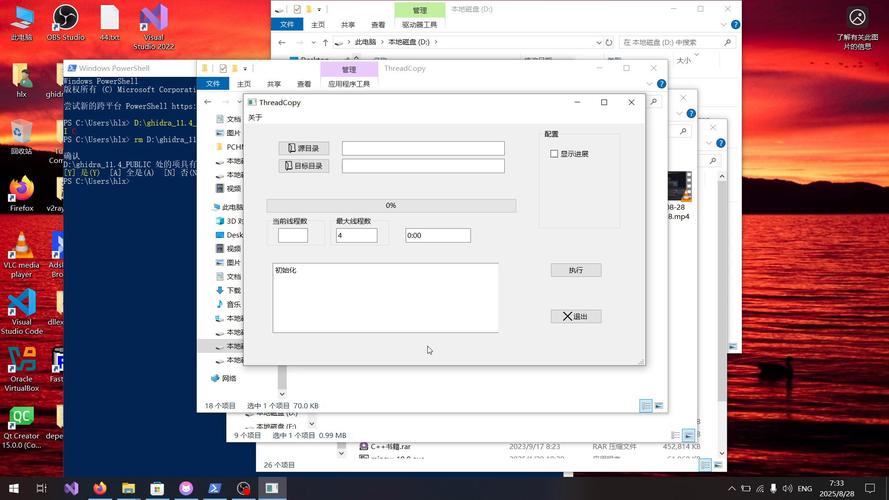
Task: Click the 最大线程数 input showing 4
Action: (x=356, y=236)
